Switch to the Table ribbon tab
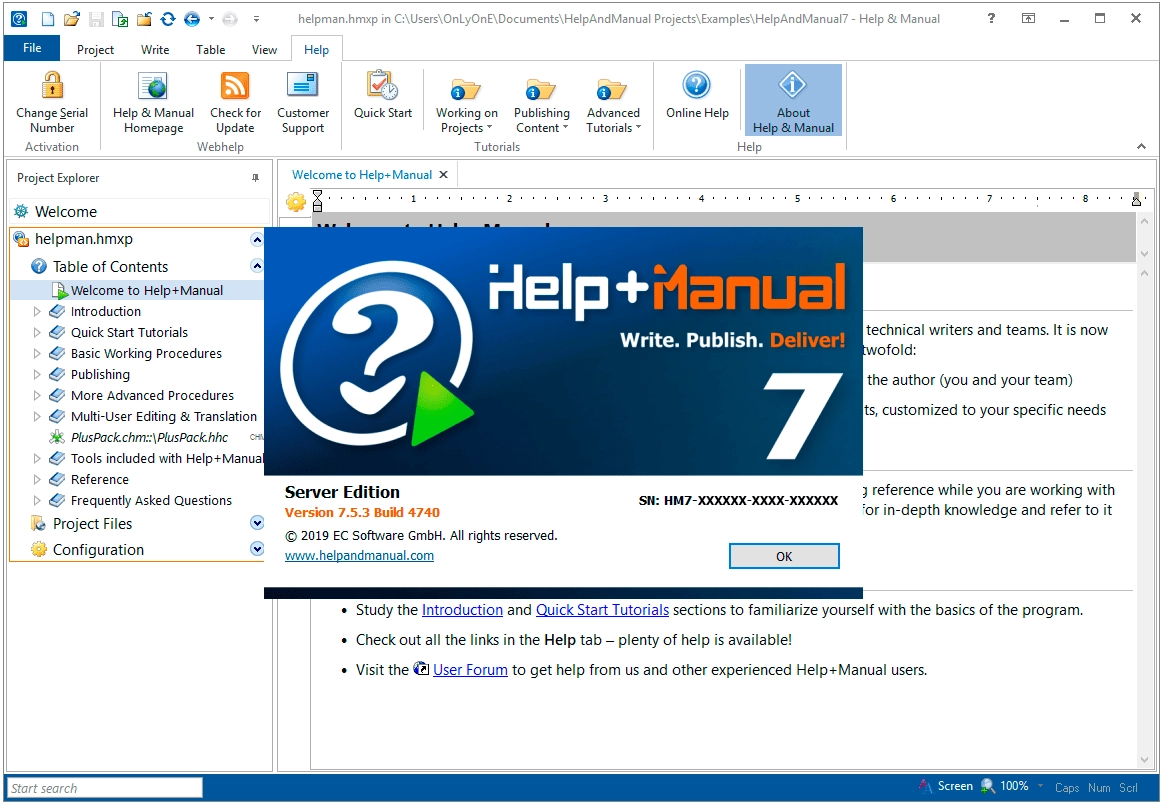The width and height of the screenshot is (1162, 803). pyautogui.click(x=210, y=50)
